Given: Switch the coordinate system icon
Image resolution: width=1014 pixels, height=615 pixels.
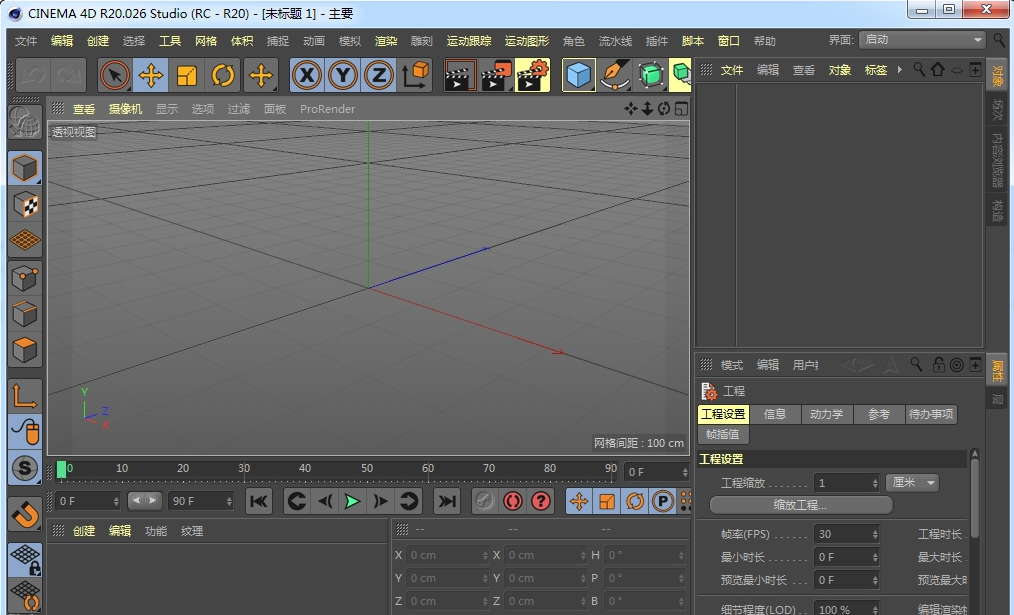Looking at the screenshot, I should pos(415,76).
